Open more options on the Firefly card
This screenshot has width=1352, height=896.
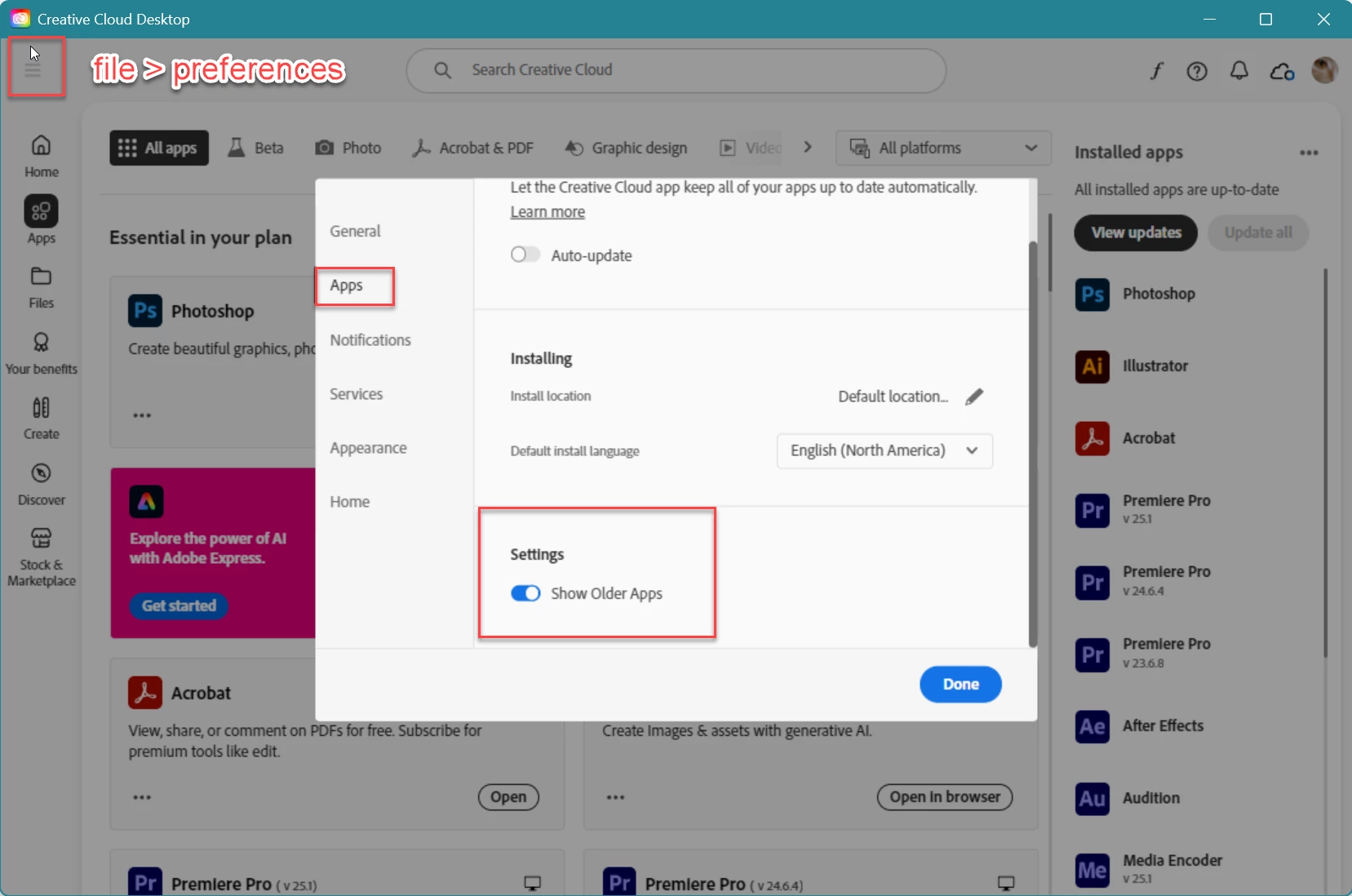pyautogui.click(x=615, y=797)
